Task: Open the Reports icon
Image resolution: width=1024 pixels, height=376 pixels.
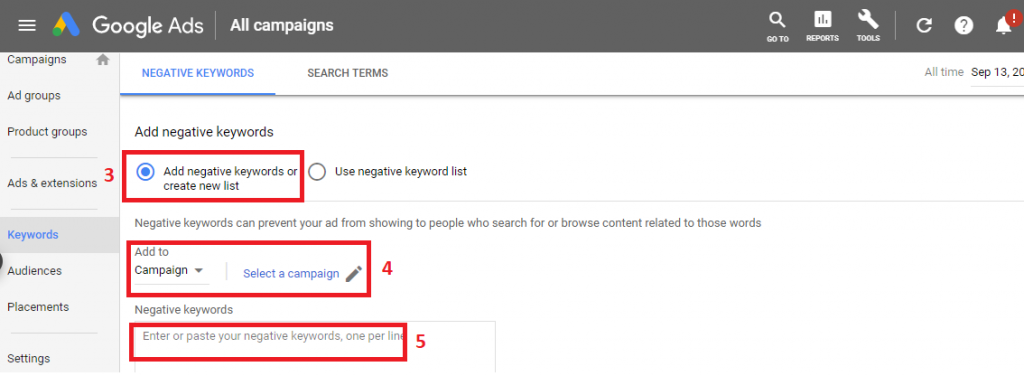Action: (x=822, y=26)
